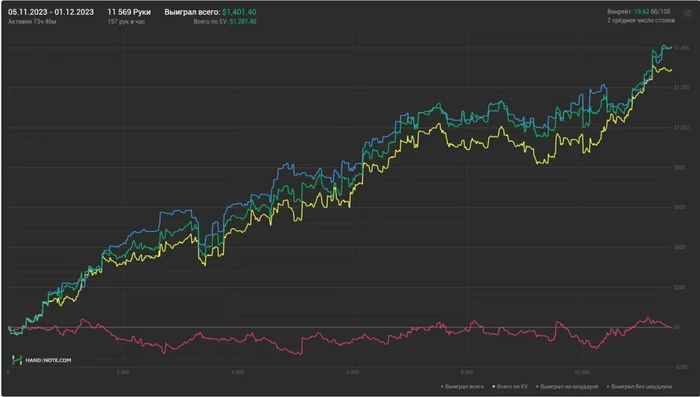The height and width of the screenshot is (397, 700).
Task: Click the '11 569 Руки' hands count
Action: coord(129,12)
